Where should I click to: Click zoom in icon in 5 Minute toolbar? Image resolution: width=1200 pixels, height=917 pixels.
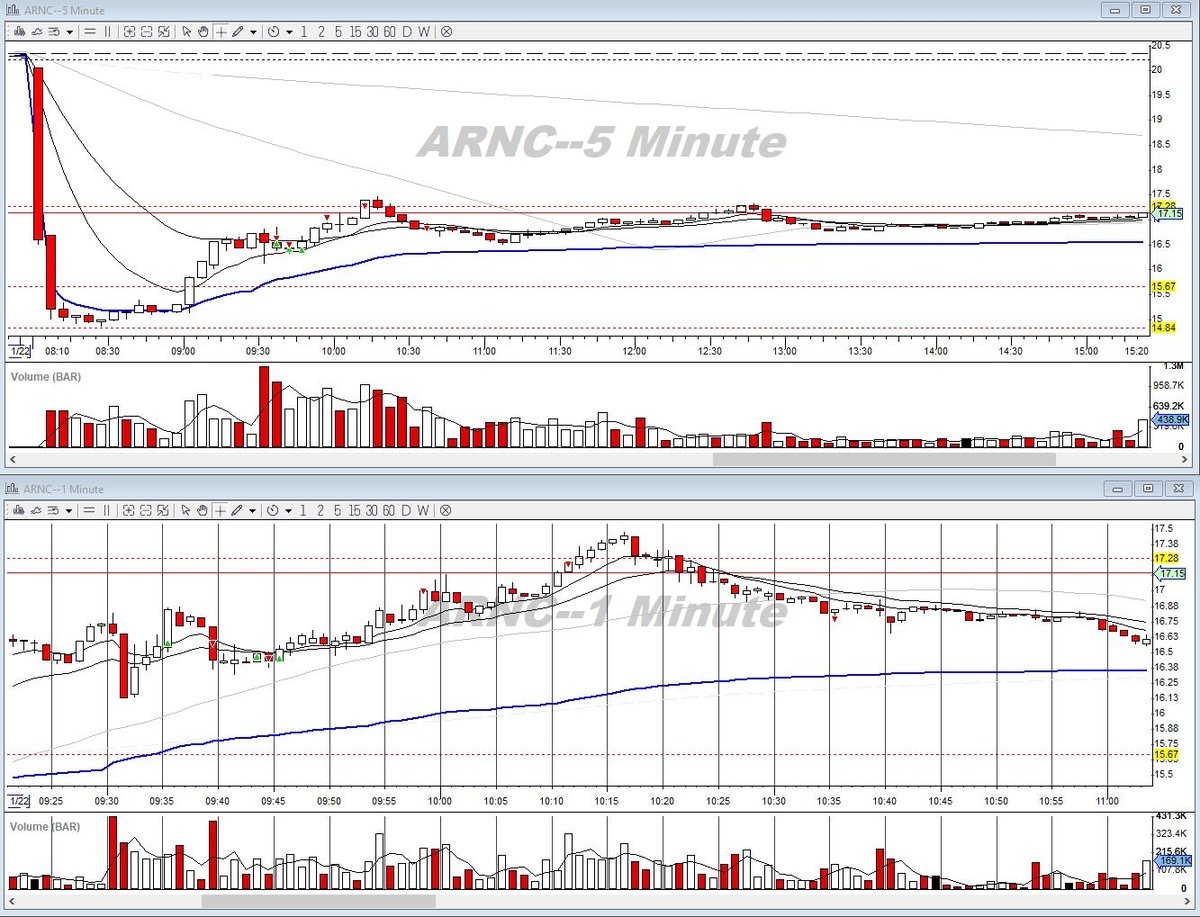130,31
